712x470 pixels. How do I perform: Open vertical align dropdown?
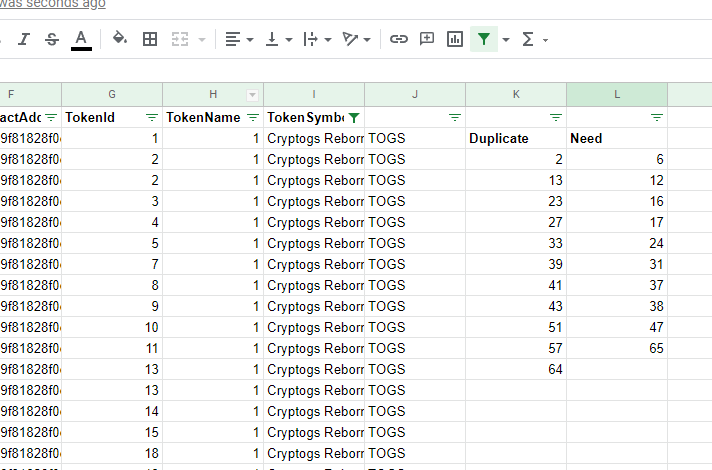(x=278, y=40)
